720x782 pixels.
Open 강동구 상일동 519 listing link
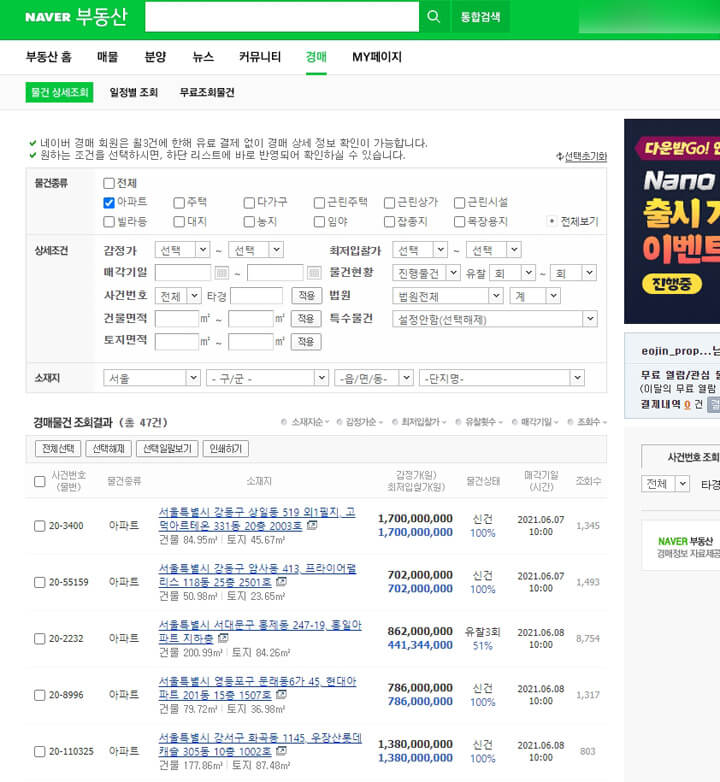(257, 519)
